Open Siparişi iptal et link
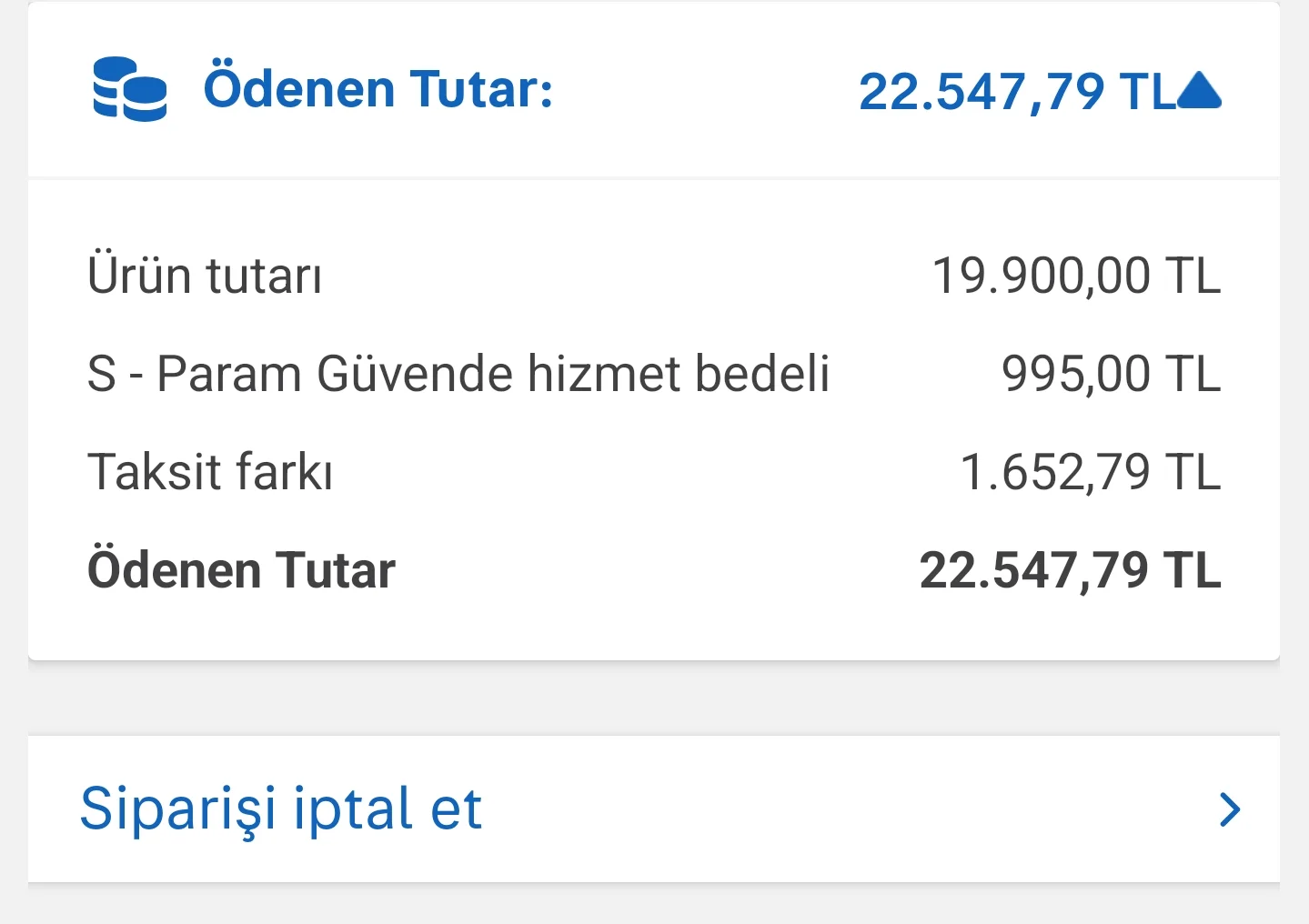The height and width of the screenshot is (924, 1309). coord(281,808)
